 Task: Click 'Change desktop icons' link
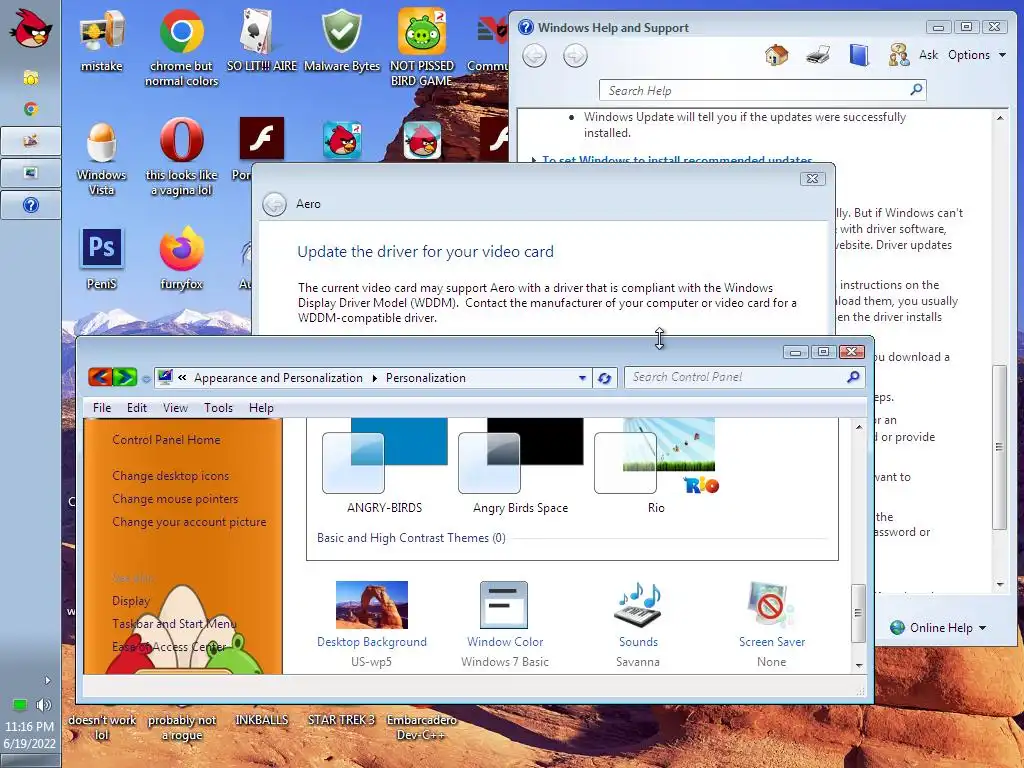(170, 475)
